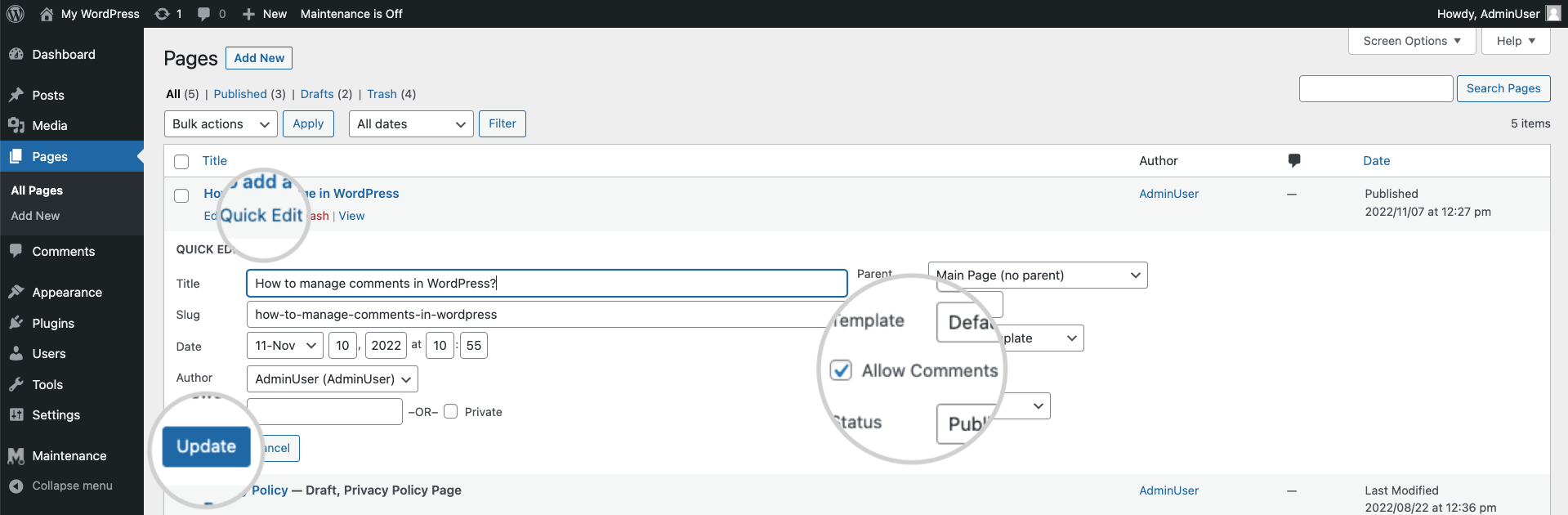
Task: Visit site via the home icon
Action: pyautogui.click(x=47, y=14)
